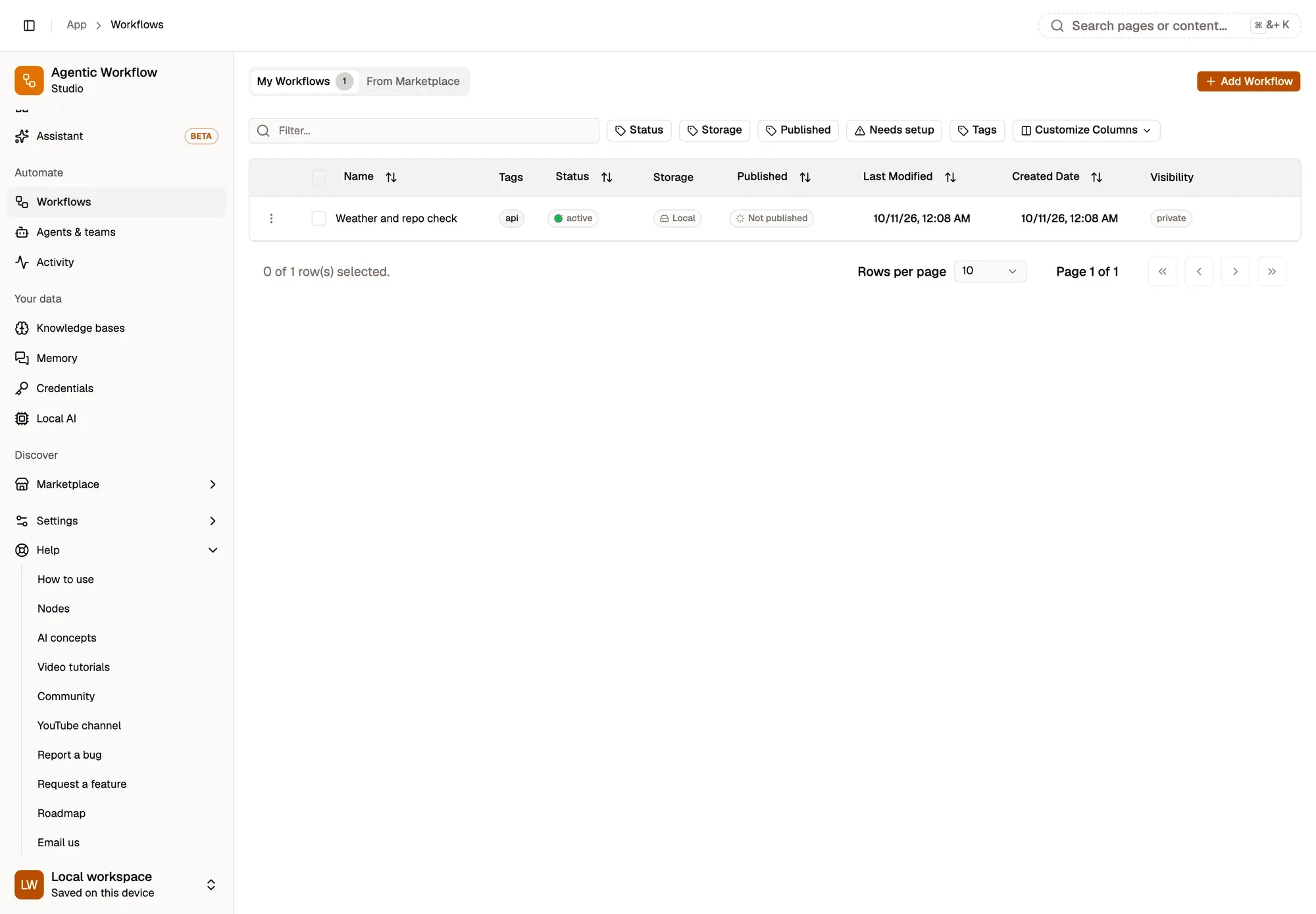Expand the Marketplace submenu chevron
Viewport: 1316px width, 914px height.
click(213, 484)
